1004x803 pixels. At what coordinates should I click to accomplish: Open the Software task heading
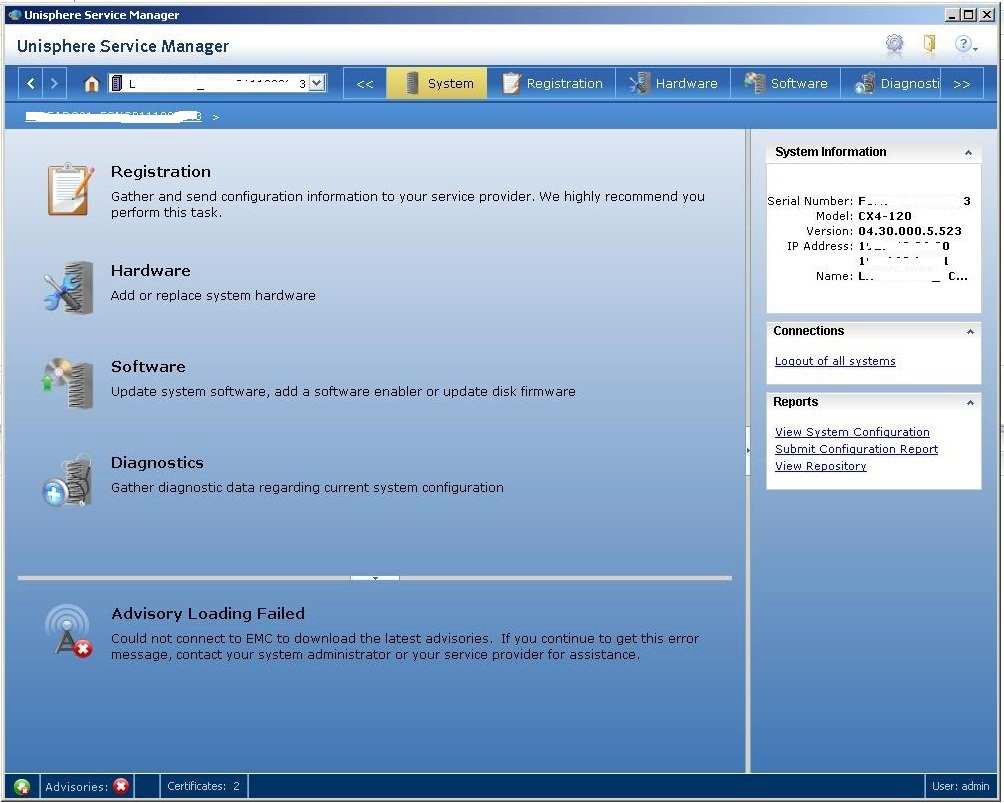pyautogui.click(x=148, y=366)
